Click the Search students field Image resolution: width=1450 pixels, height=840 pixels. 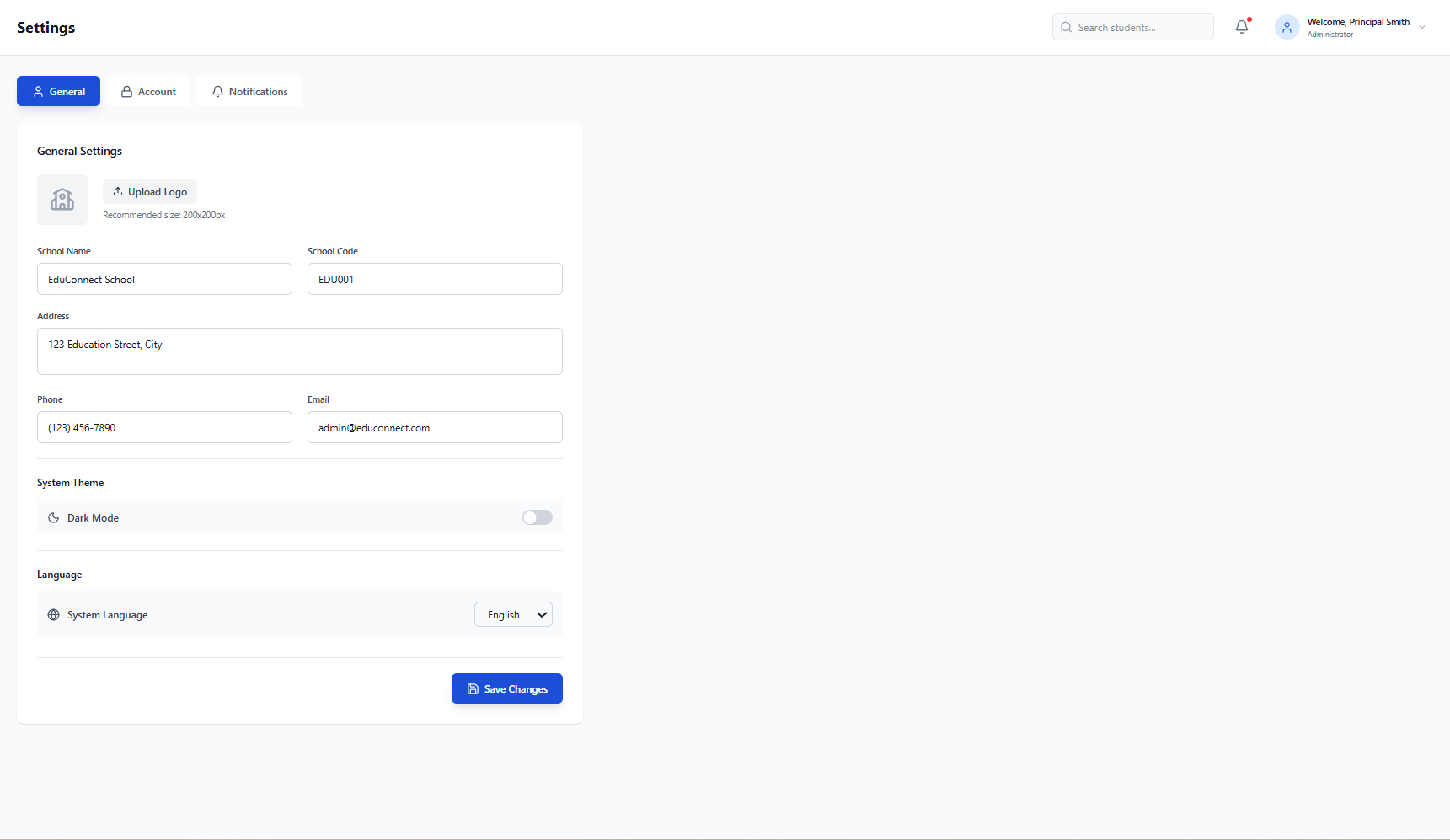[x=1132, y=27]
